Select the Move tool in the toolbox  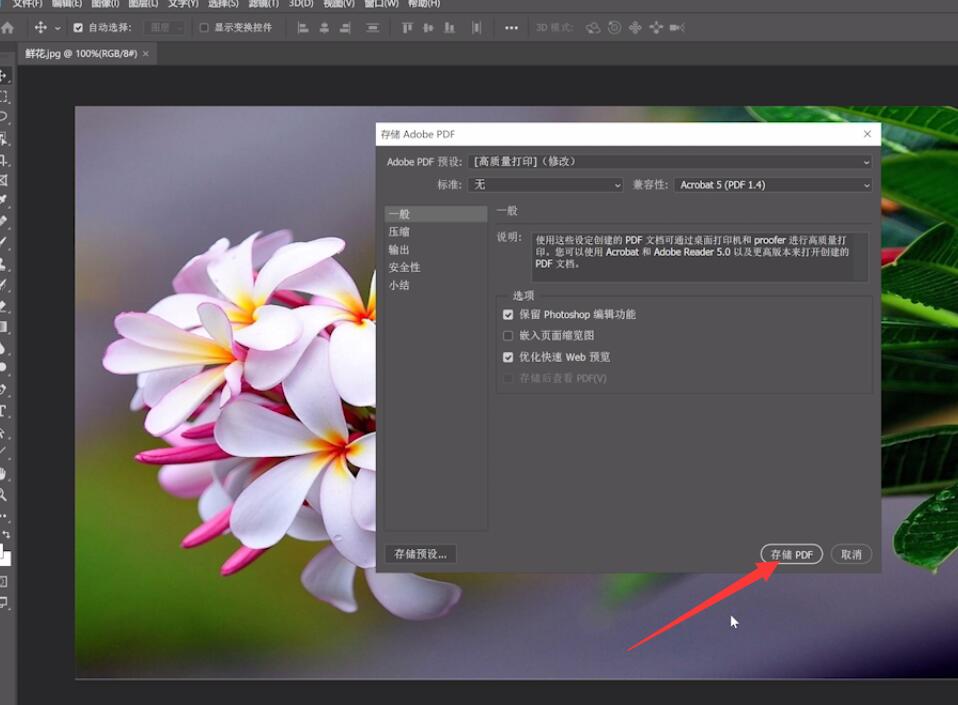point(4,76)
